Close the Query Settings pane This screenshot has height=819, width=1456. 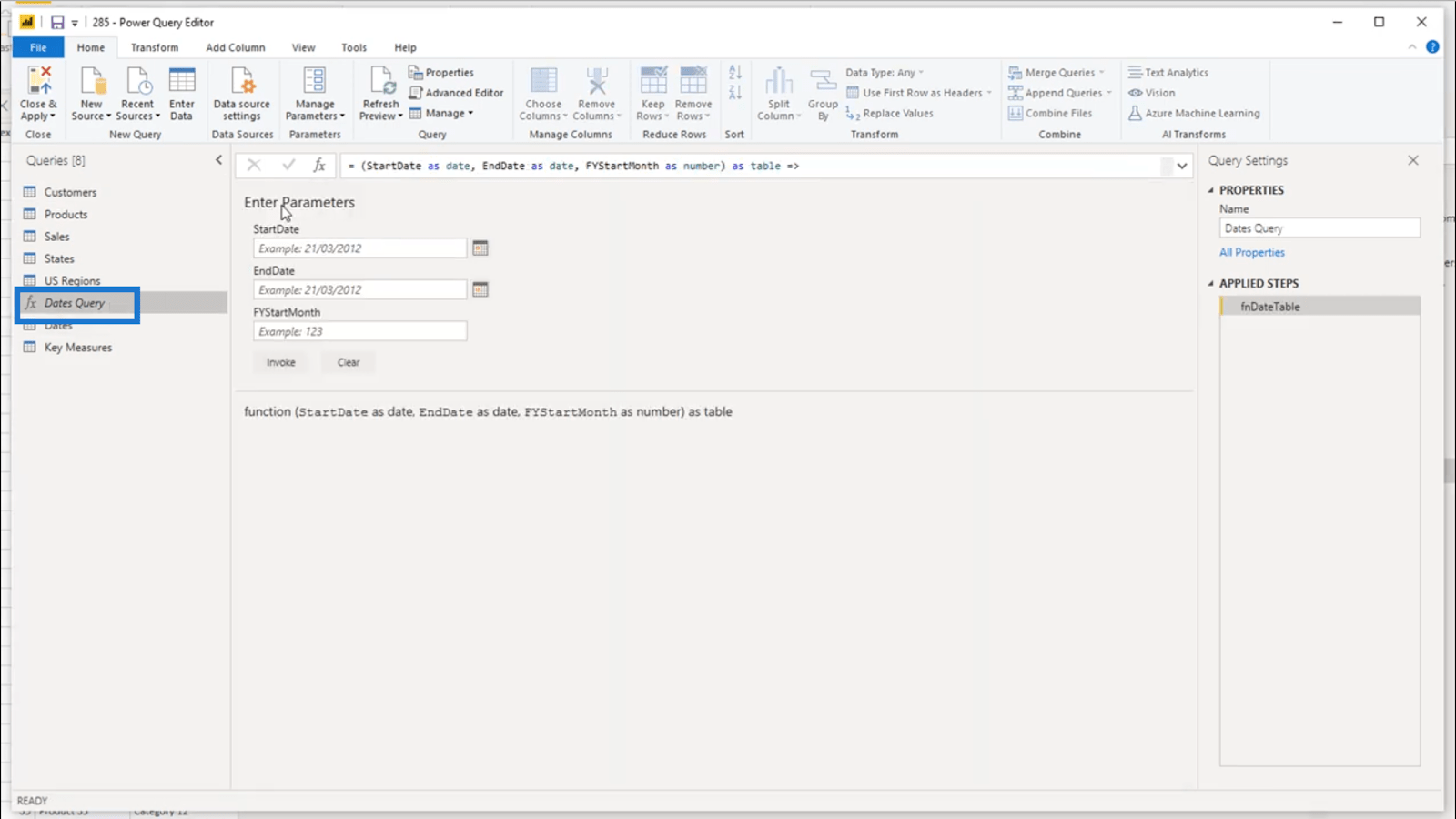[x=1413, y=160]
